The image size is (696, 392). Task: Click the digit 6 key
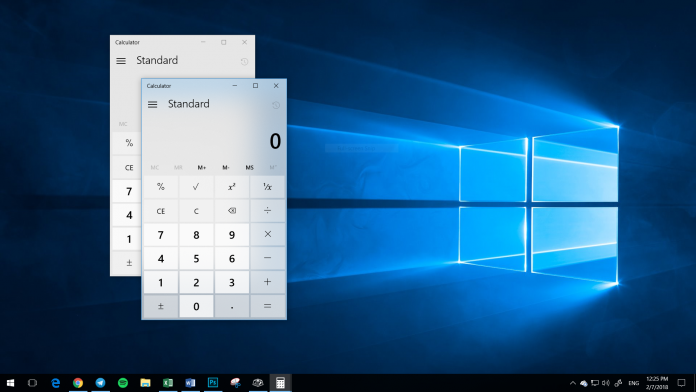(232, 258)
